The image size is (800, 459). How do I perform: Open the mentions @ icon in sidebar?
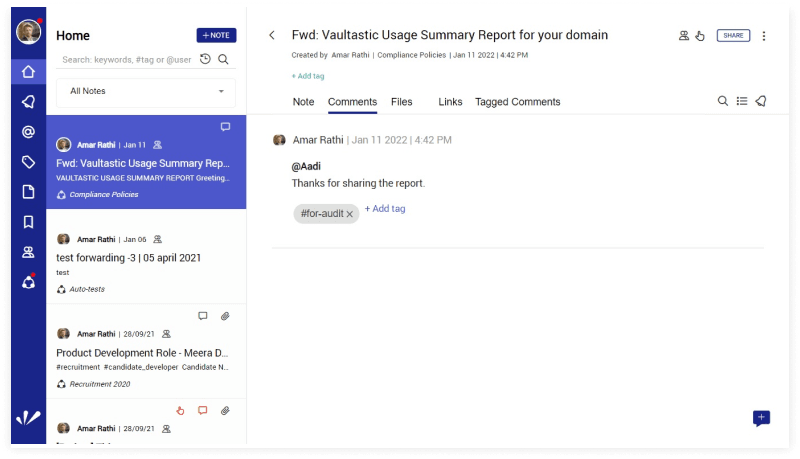point(28,132)
